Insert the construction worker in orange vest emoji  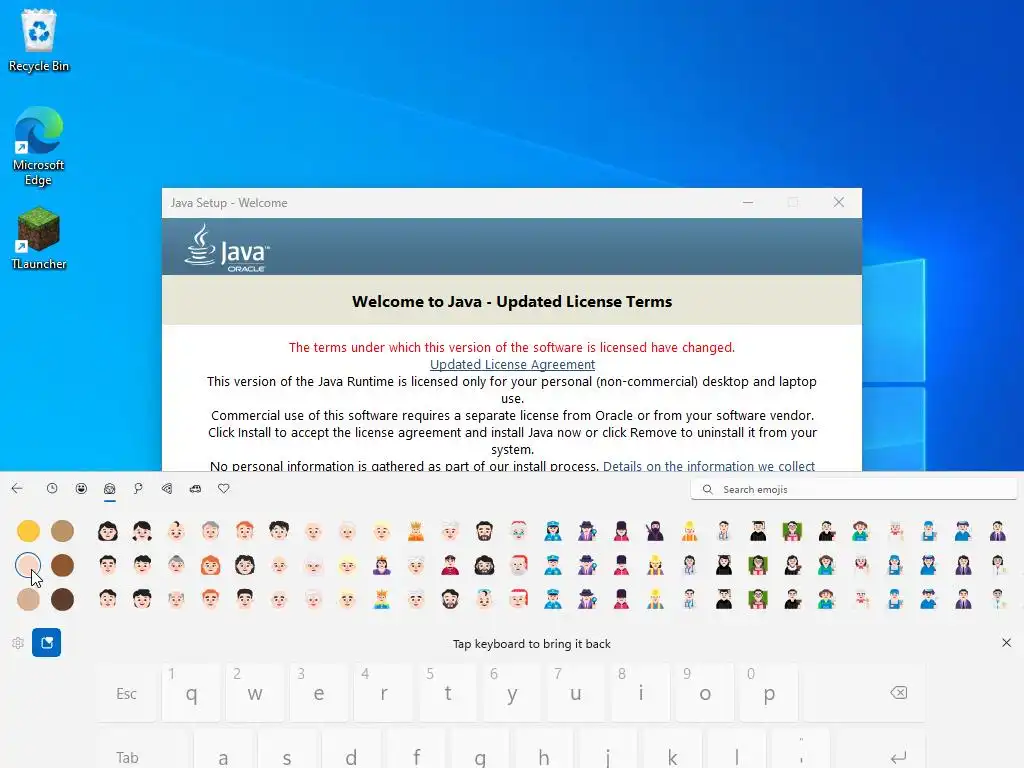click(690, 531)
